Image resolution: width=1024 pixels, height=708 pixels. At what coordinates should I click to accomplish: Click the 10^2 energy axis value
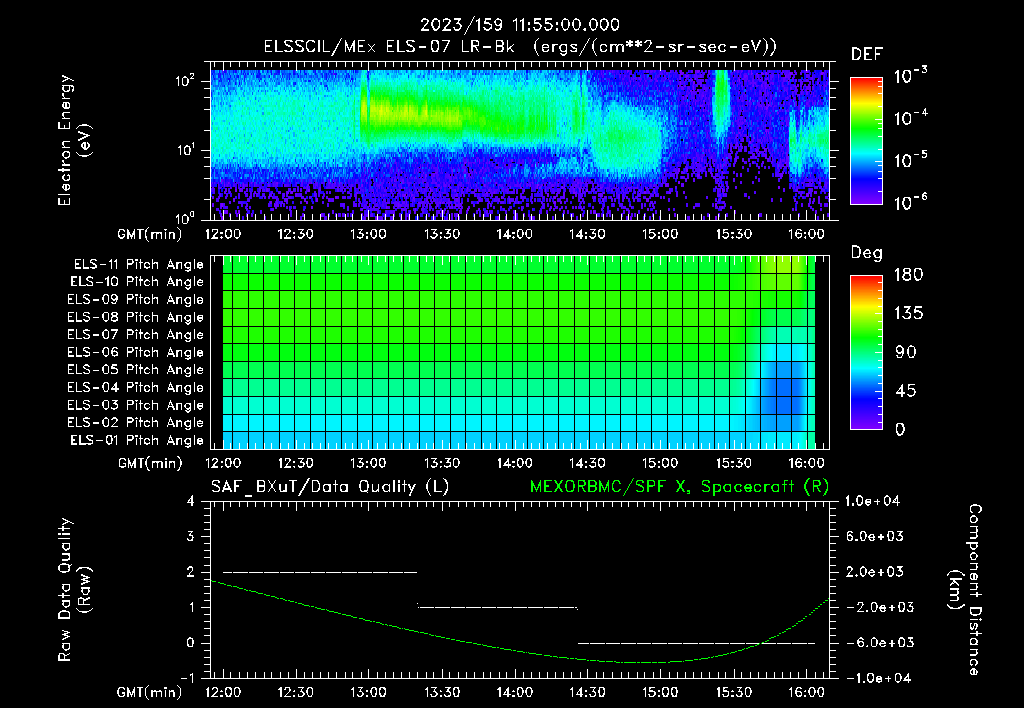[185, 82]
